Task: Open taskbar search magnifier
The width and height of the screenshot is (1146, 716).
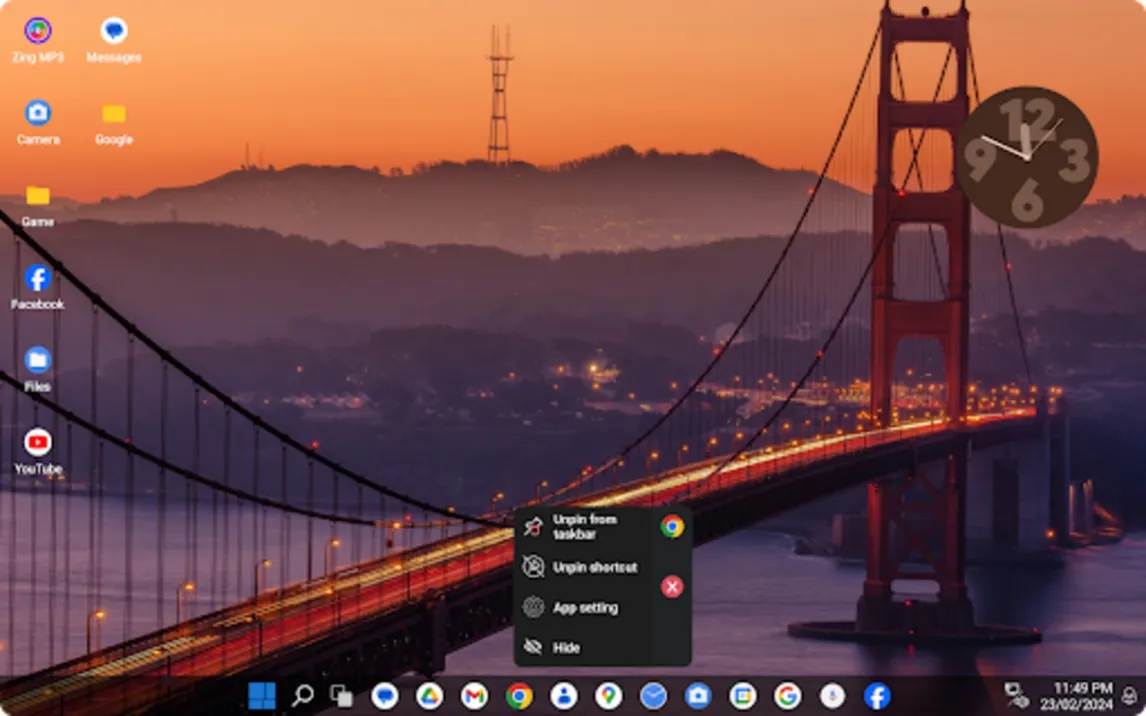Action: click(x=302, y=696)
